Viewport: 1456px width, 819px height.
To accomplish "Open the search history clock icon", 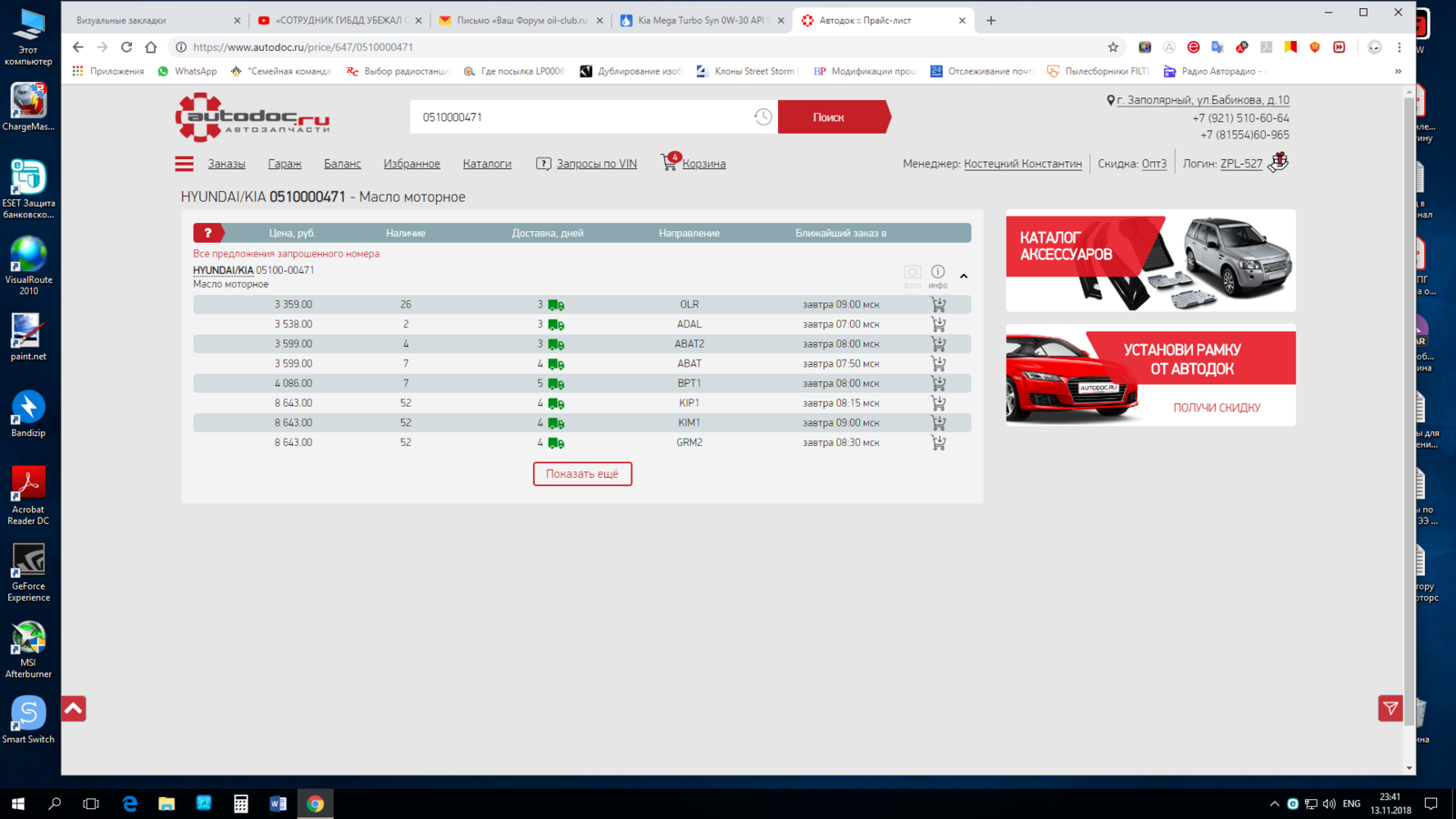I will tap(763, 116).
